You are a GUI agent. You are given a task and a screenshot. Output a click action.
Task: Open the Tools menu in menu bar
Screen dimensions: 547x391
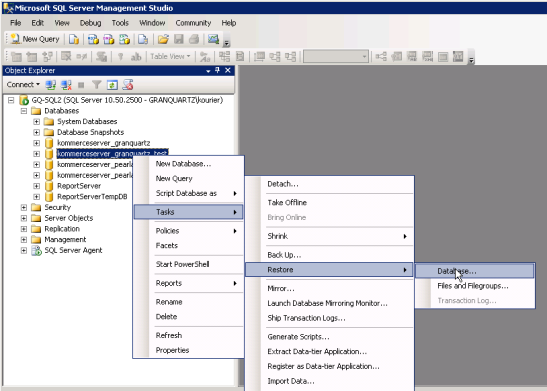(120, 23)
